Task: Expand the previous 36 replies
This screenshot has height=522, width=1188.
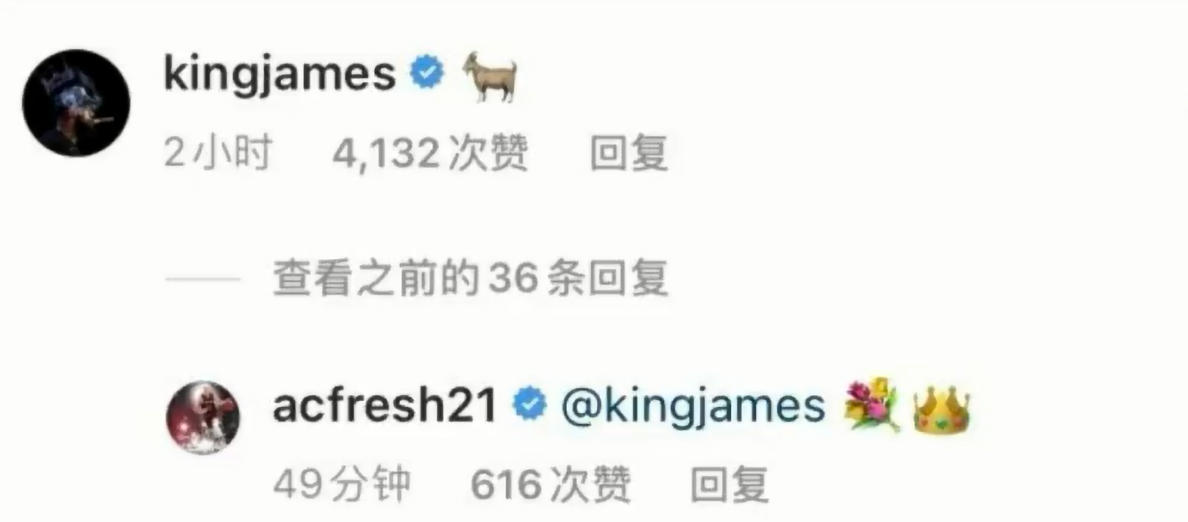Action: (x=470, y=279)
